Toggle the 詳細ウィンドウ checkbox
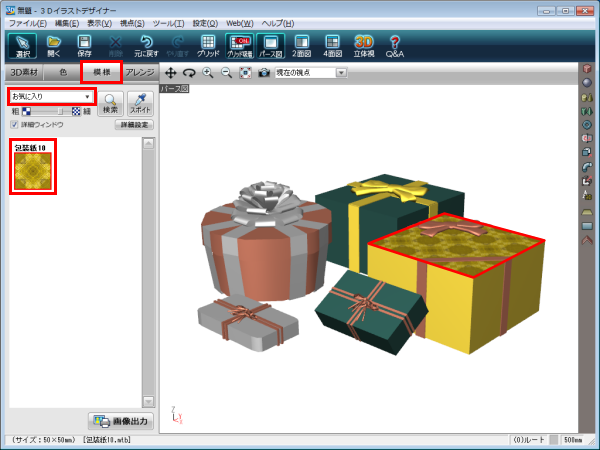Image resolution: width=600 pixels, height=450 pixels. 14,125
